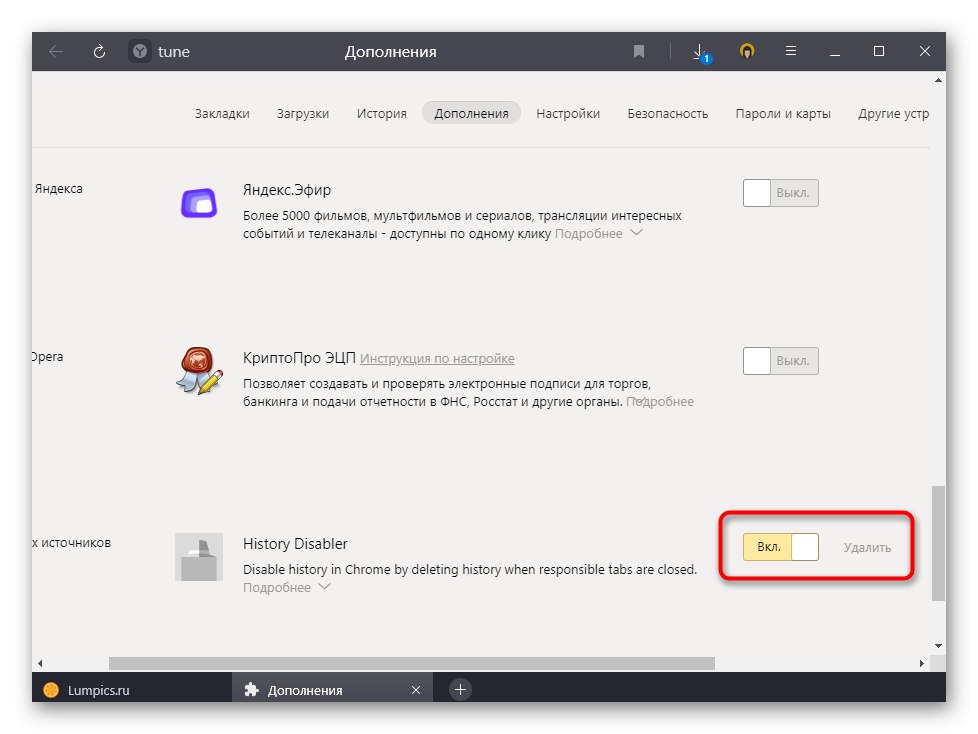Open a new tab with plus button

coord(460,689)
